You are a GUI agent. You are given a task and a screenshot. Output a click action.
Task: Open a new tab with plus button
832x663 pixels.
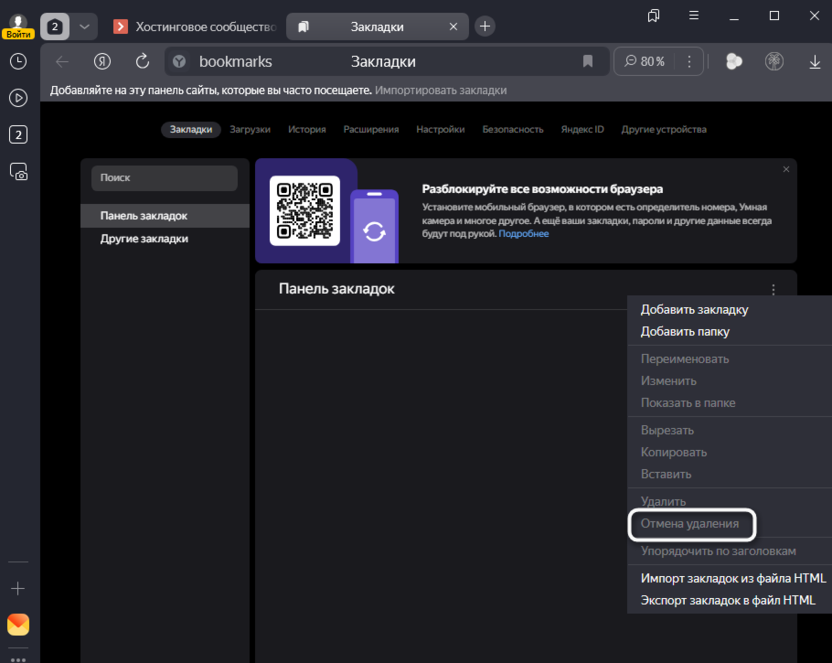pyautogui.click(x=485, y=26)
